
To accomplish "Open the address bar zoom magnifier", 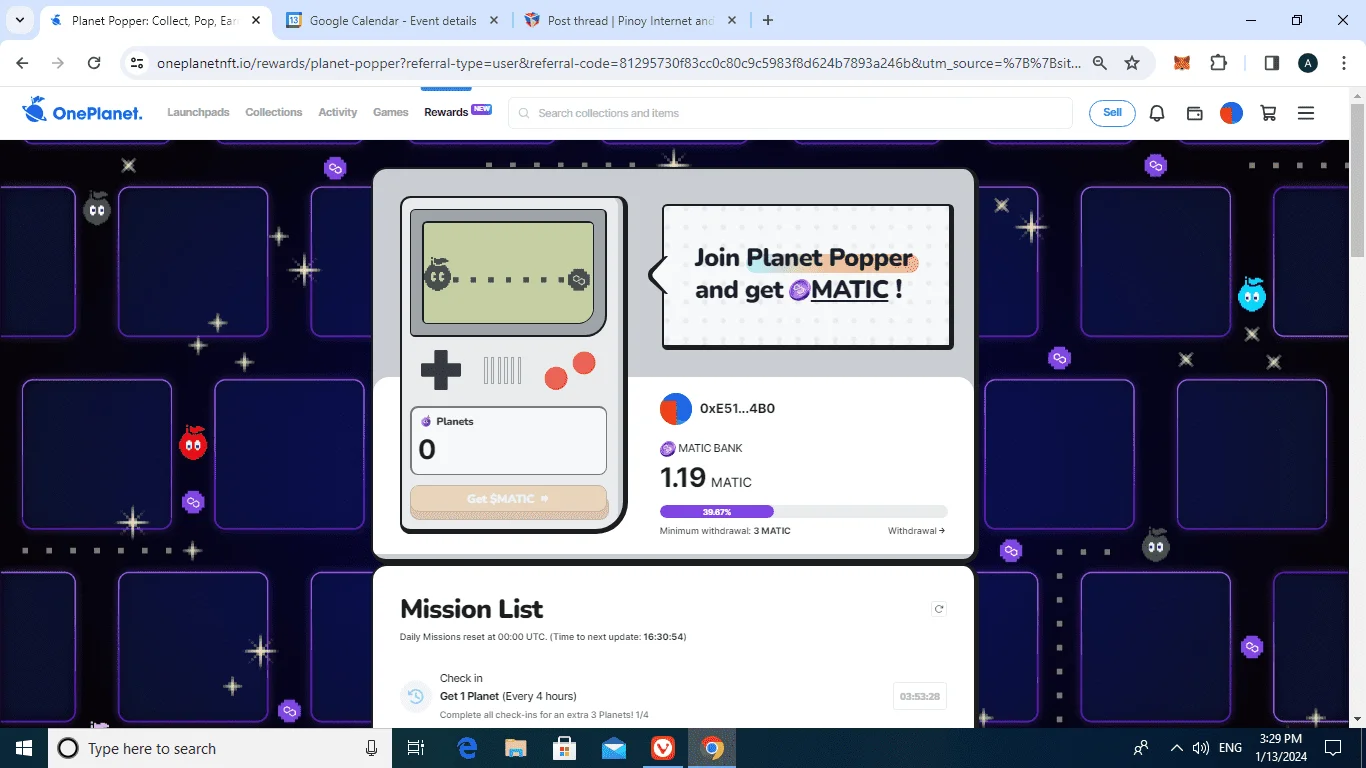I will [x=1100, y=63].
